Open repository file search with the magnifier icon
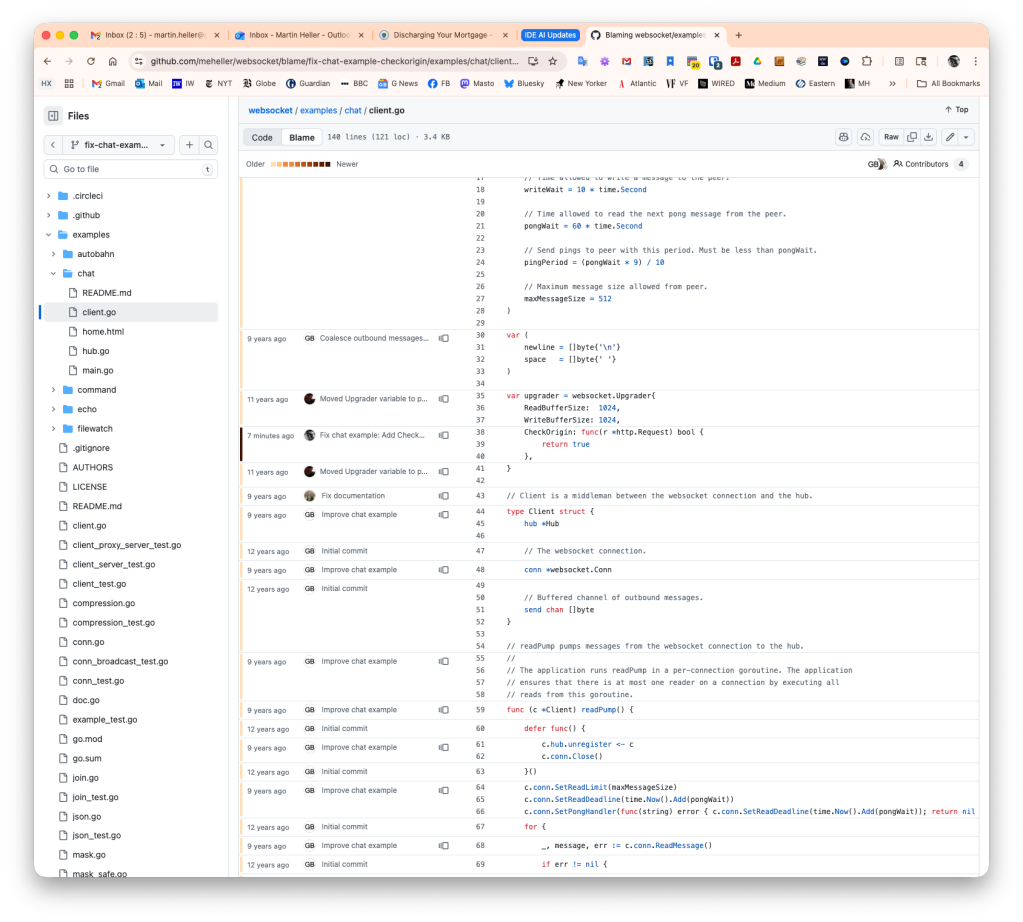This screenshot has width=1023, height=922. 207,144
